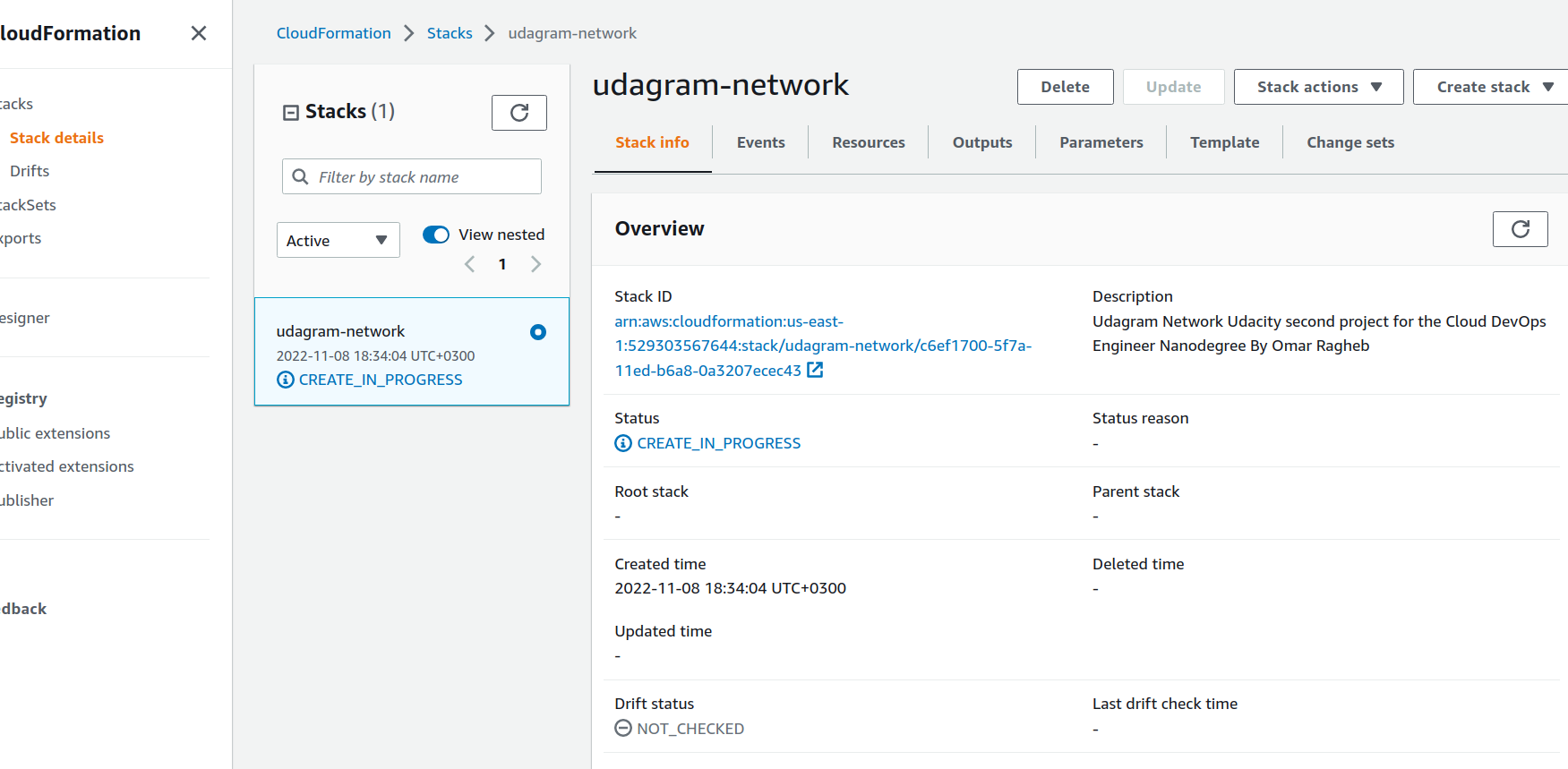
Task: Open Exports in the sidebar
Action: pos(21,238)
